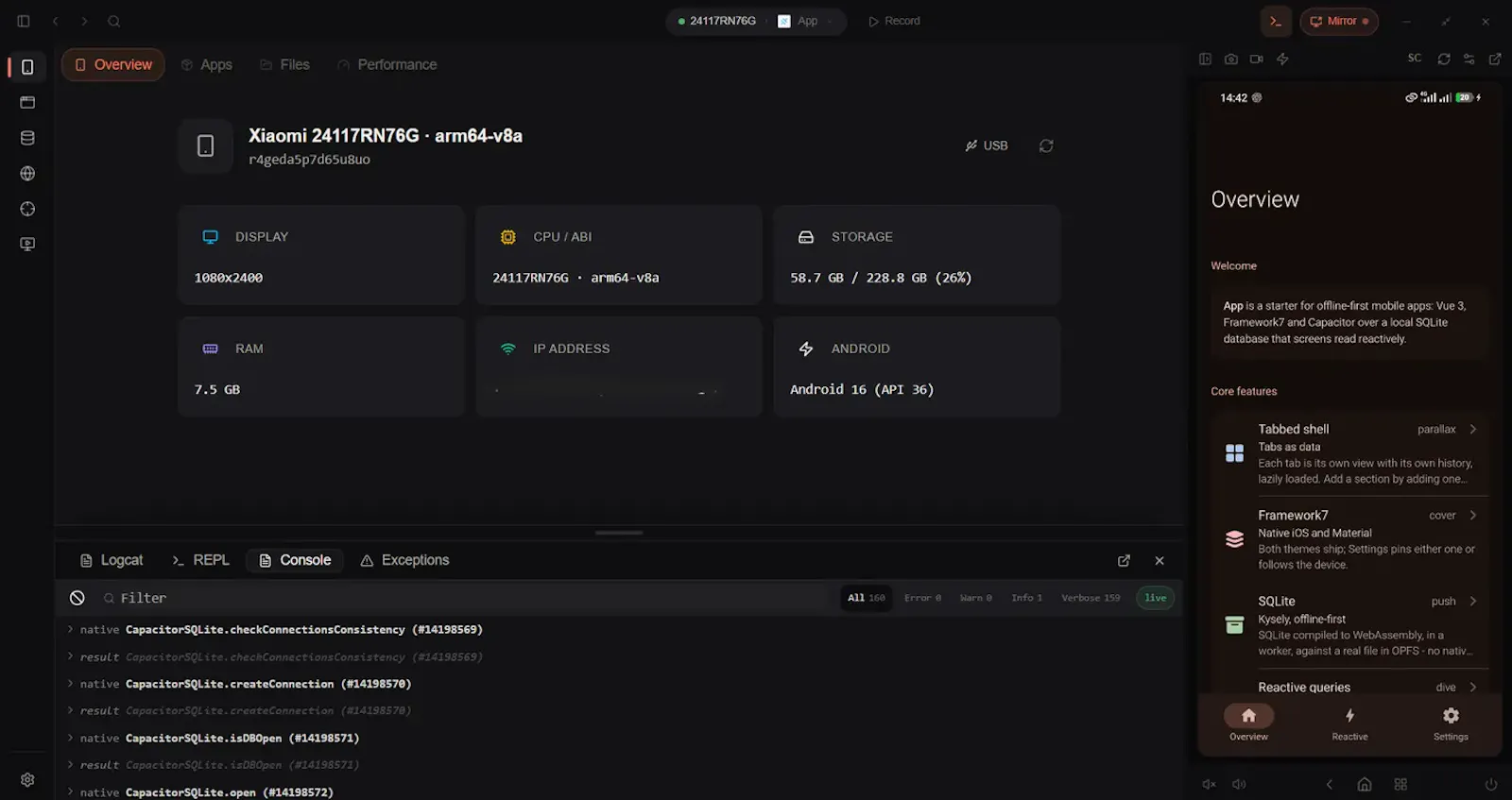The image size is (1512, 800).
Task: Open the window/browser icon in left sidebar
Action: click(27, 102)
